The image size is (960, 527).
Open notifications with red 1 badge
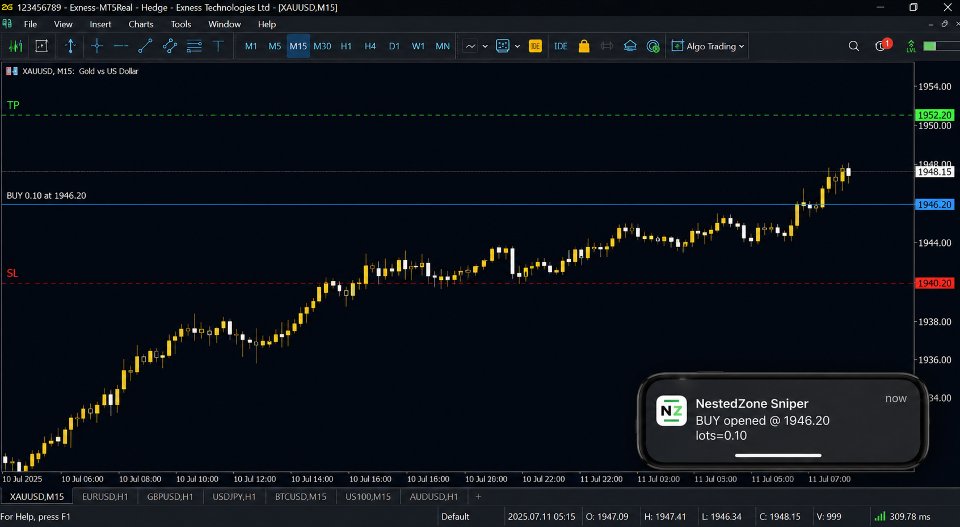click(883, 45)
